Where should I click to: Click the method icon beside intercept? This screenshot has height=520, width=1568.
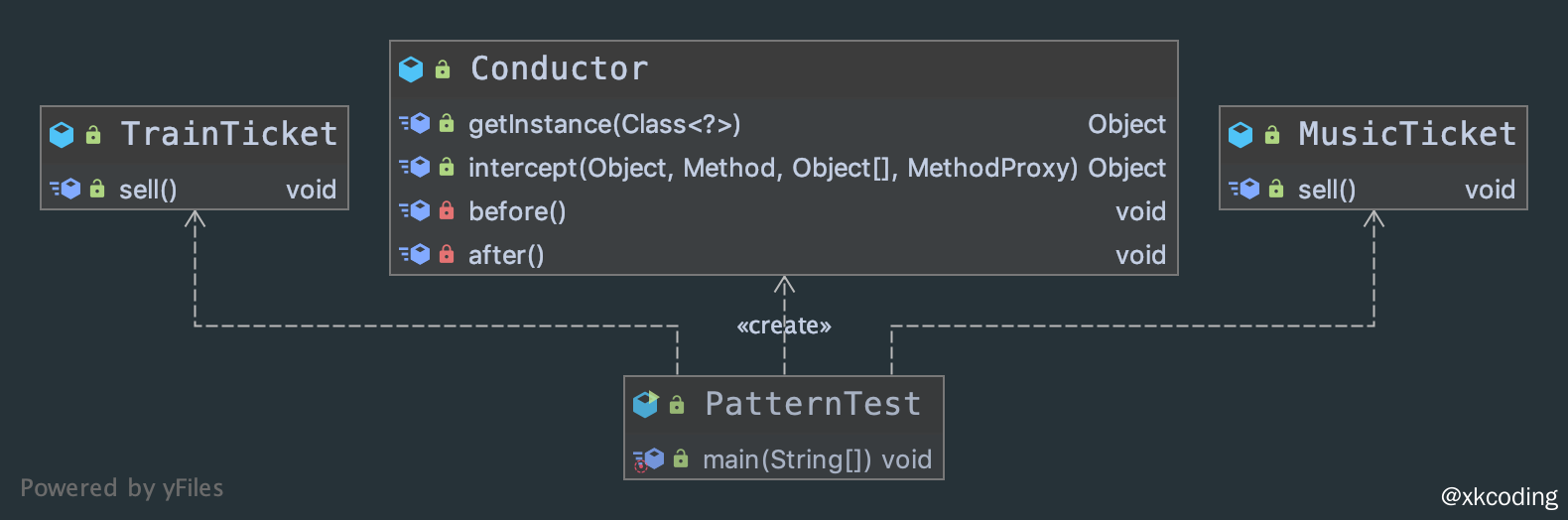tap(415, 168)
